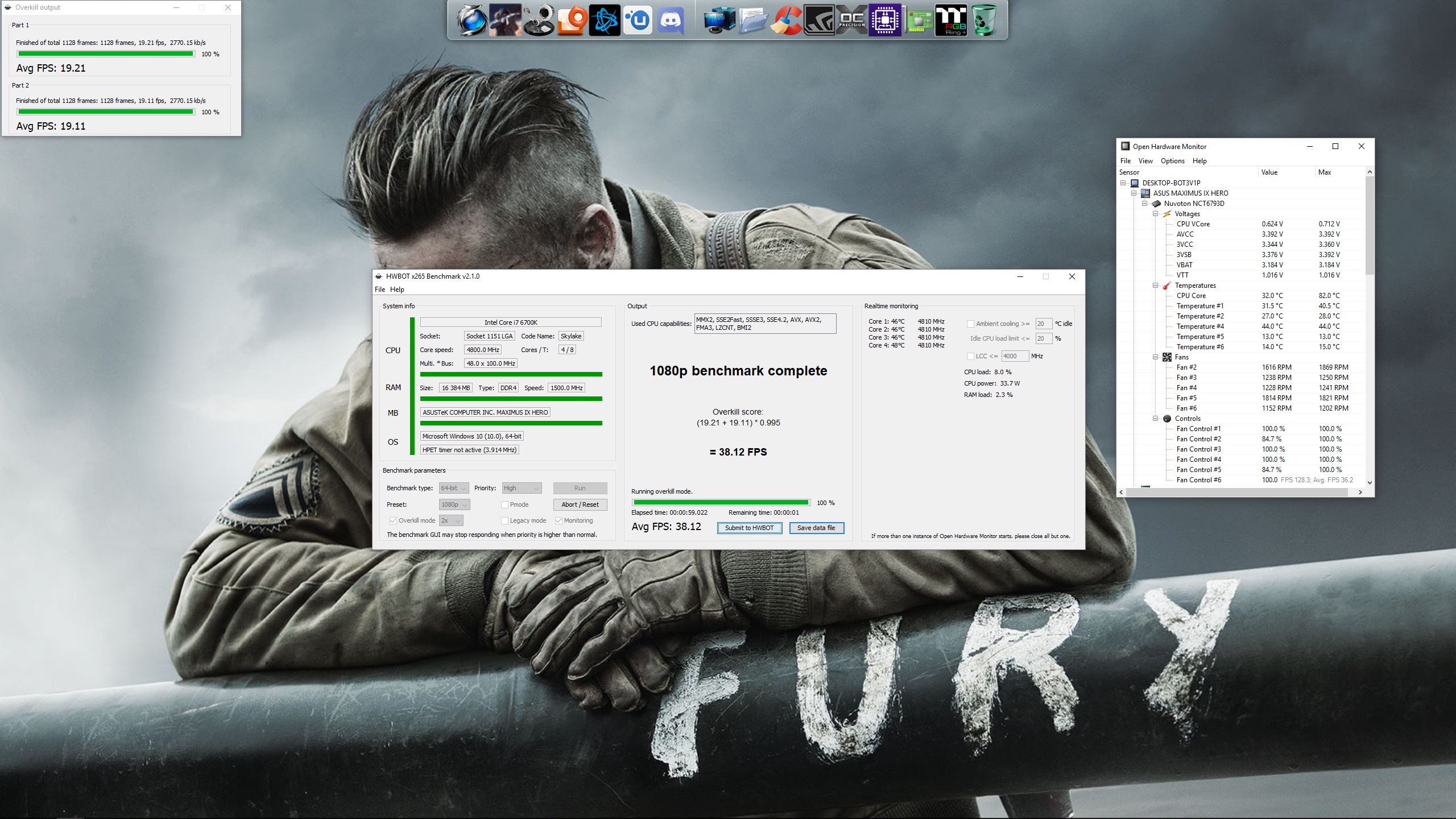This screenshot has height=819, width=1456.
Task: Open Options menu in Open Hardware Monitor
Action: pyautogui.click(x=1173, y=161)
